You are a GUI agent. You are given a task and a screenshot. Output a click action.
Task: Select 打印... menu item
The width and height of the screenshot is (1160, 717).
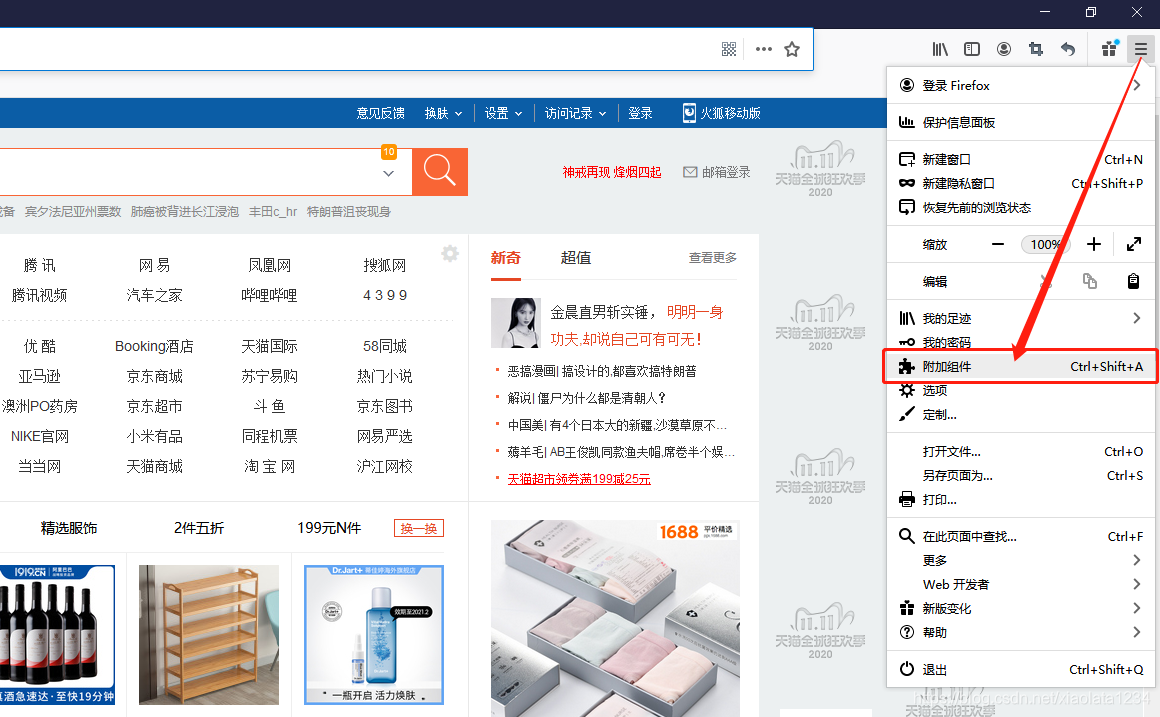tap(1021, 499)
